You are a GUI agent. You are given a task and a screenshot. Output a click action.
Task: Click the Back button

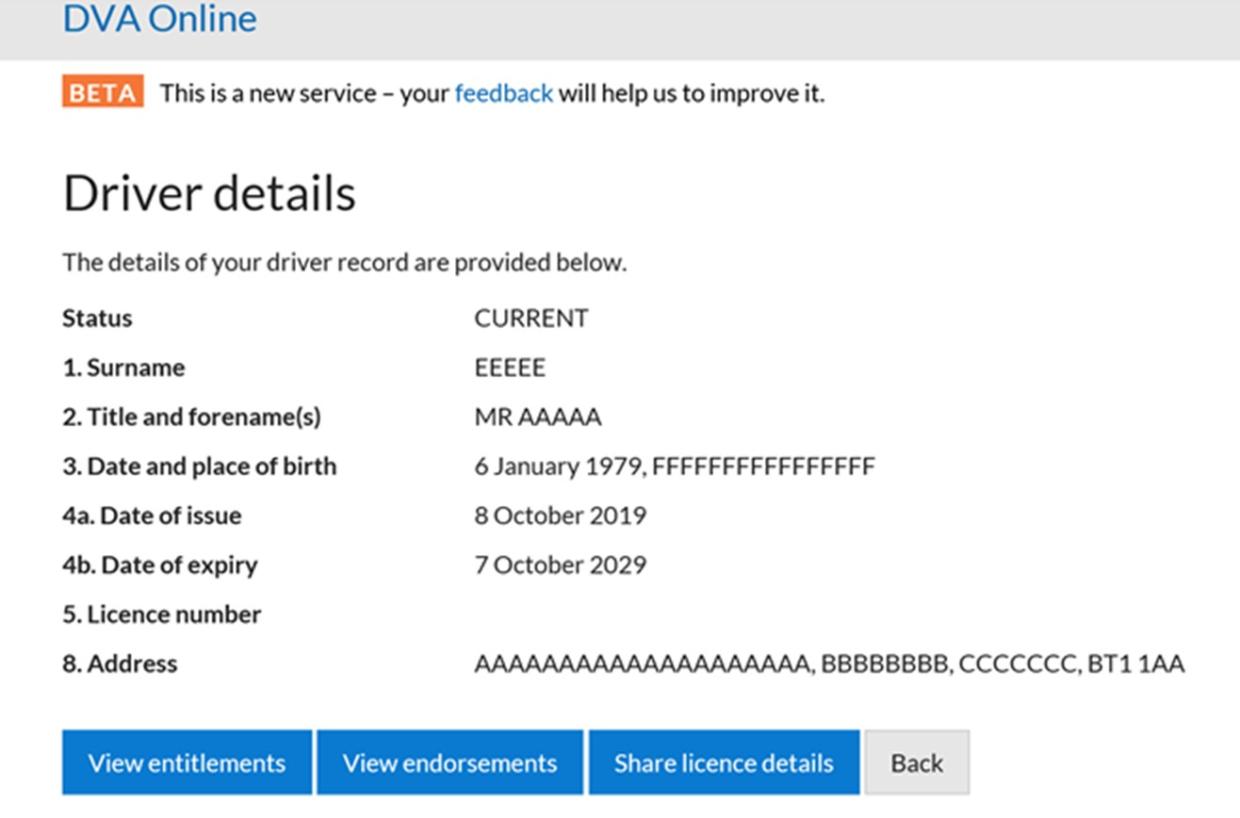click(916, 762)
